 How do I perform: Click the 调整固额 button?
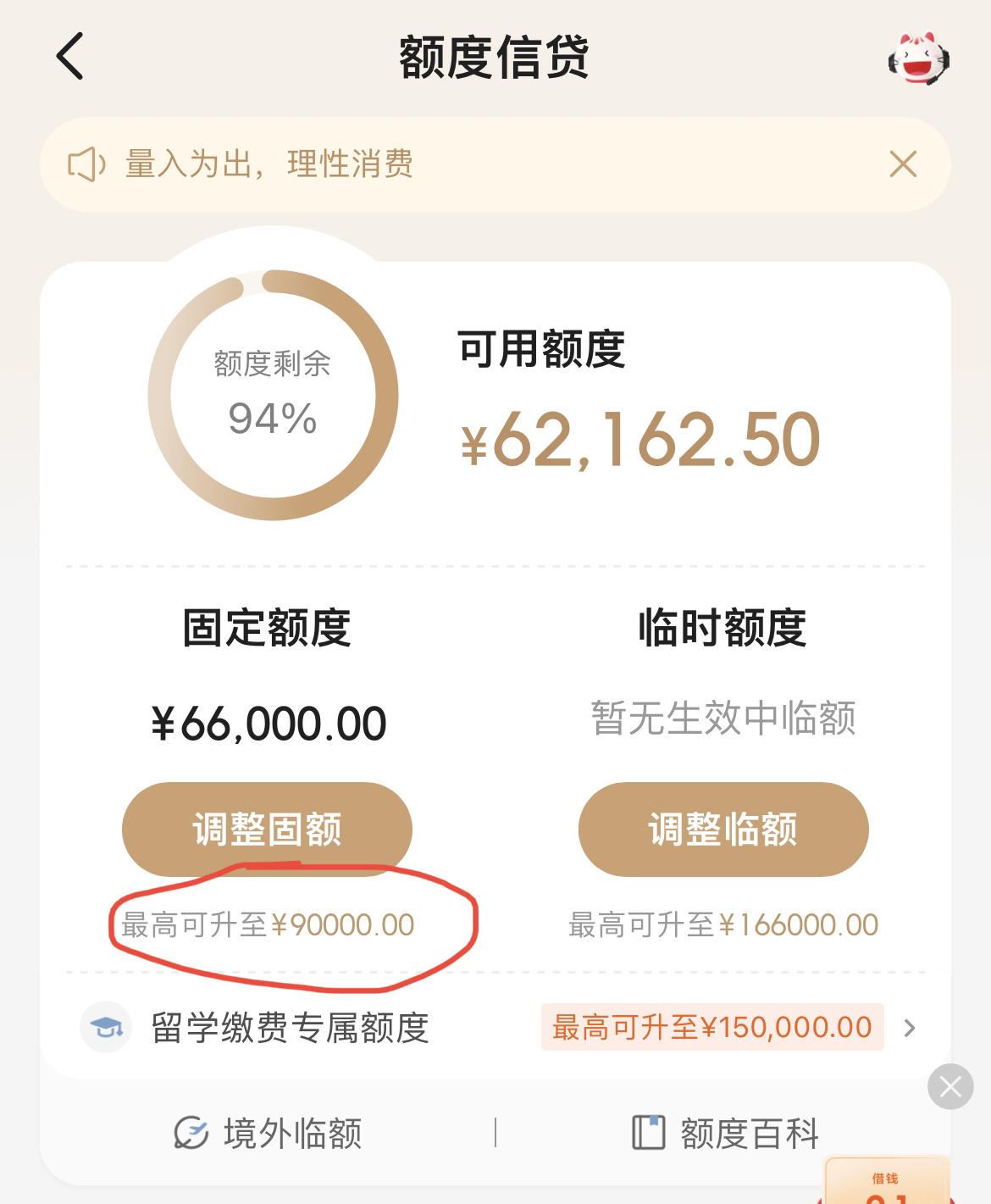[267, 829]
